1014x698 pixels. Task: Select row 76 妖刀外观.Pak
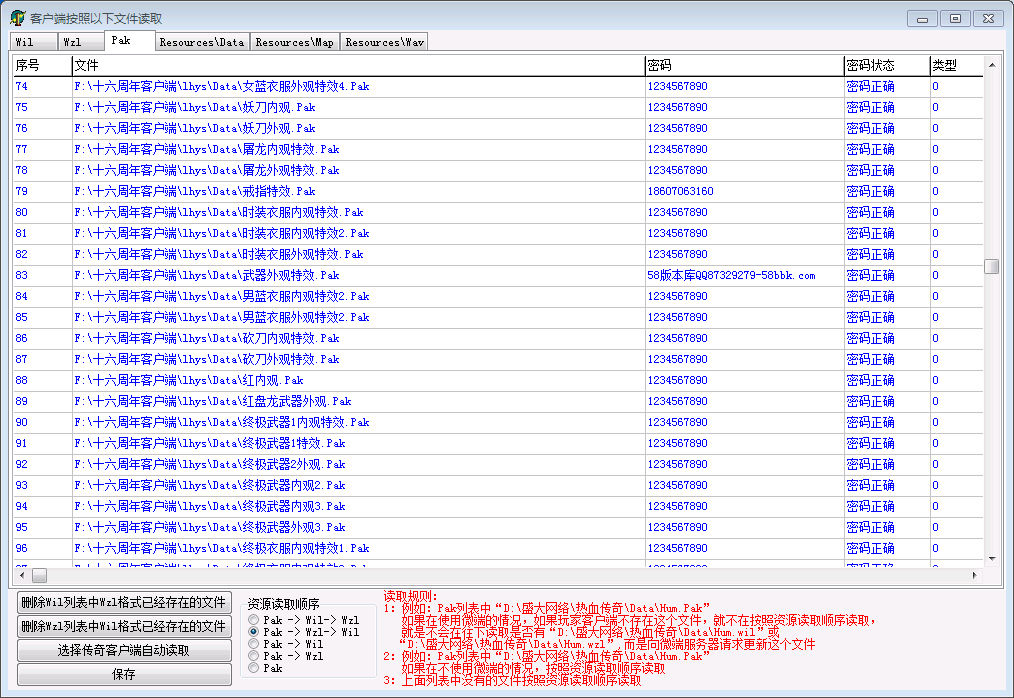pyautogui.click(x=497, y=128)
